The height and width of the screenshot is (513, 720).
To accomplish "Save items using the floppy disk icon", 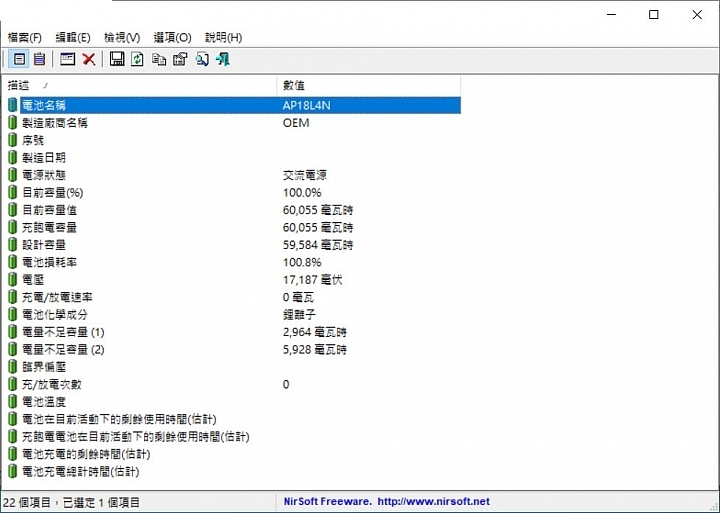I will (x=117, y=59).
